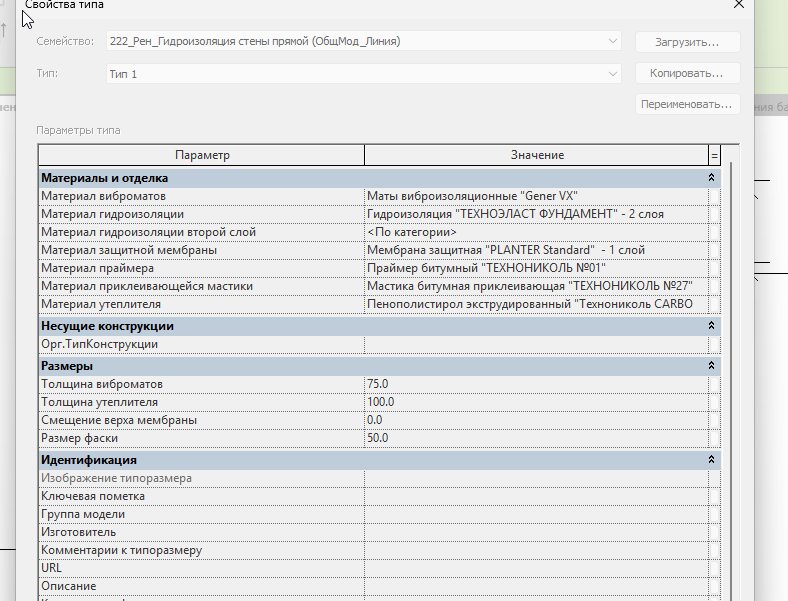
Task: Select the Материал праймера label
Action: [x=97, y=268]
